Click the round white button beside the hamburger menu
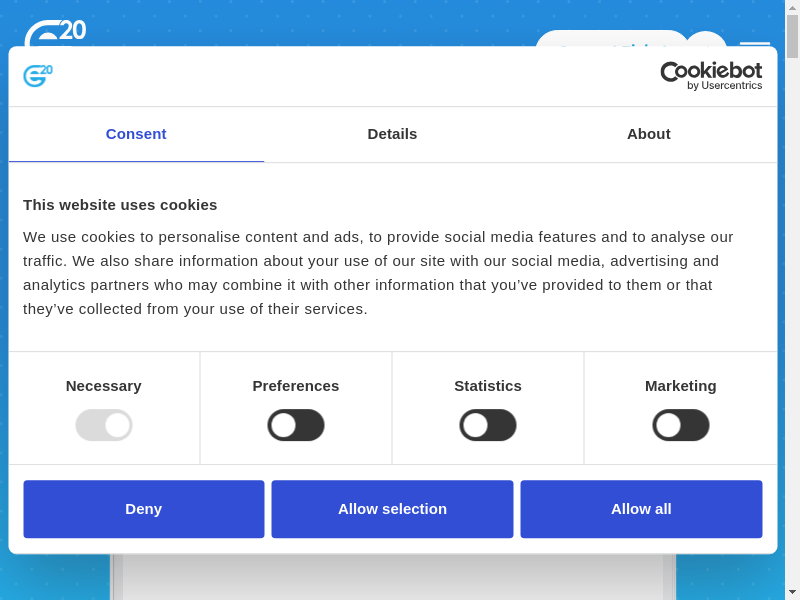 coord(706,40)
